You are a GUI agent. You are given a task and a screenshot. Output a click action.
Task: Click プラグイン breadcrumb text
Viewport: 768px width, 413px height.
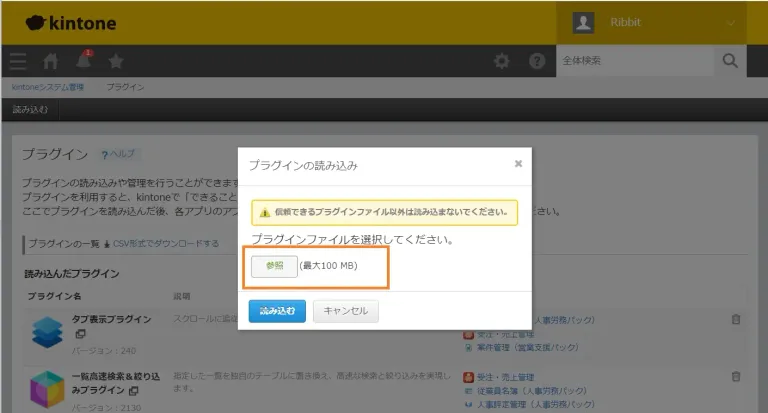click(x=125, y=87)
